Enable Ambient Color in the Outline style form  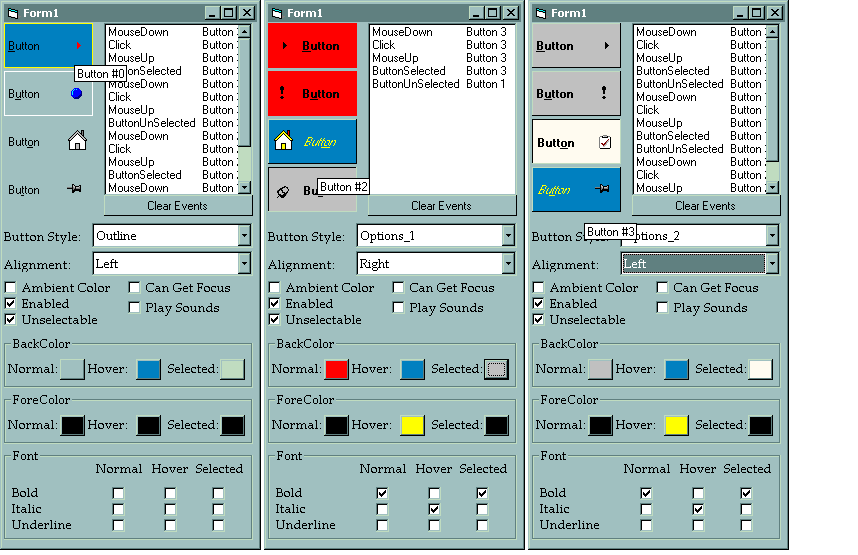pos(11,288)
